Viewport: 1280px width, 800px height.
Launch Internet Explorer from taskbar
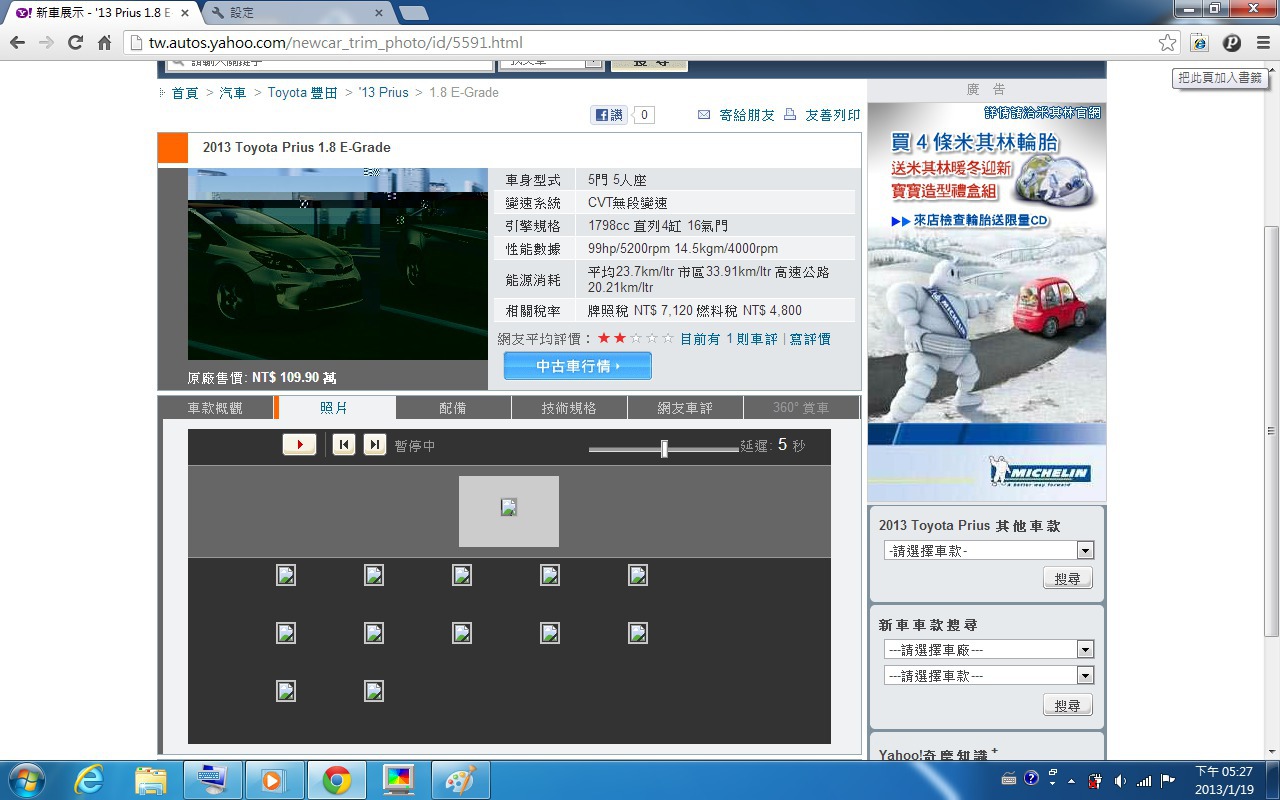pos(89,780)
